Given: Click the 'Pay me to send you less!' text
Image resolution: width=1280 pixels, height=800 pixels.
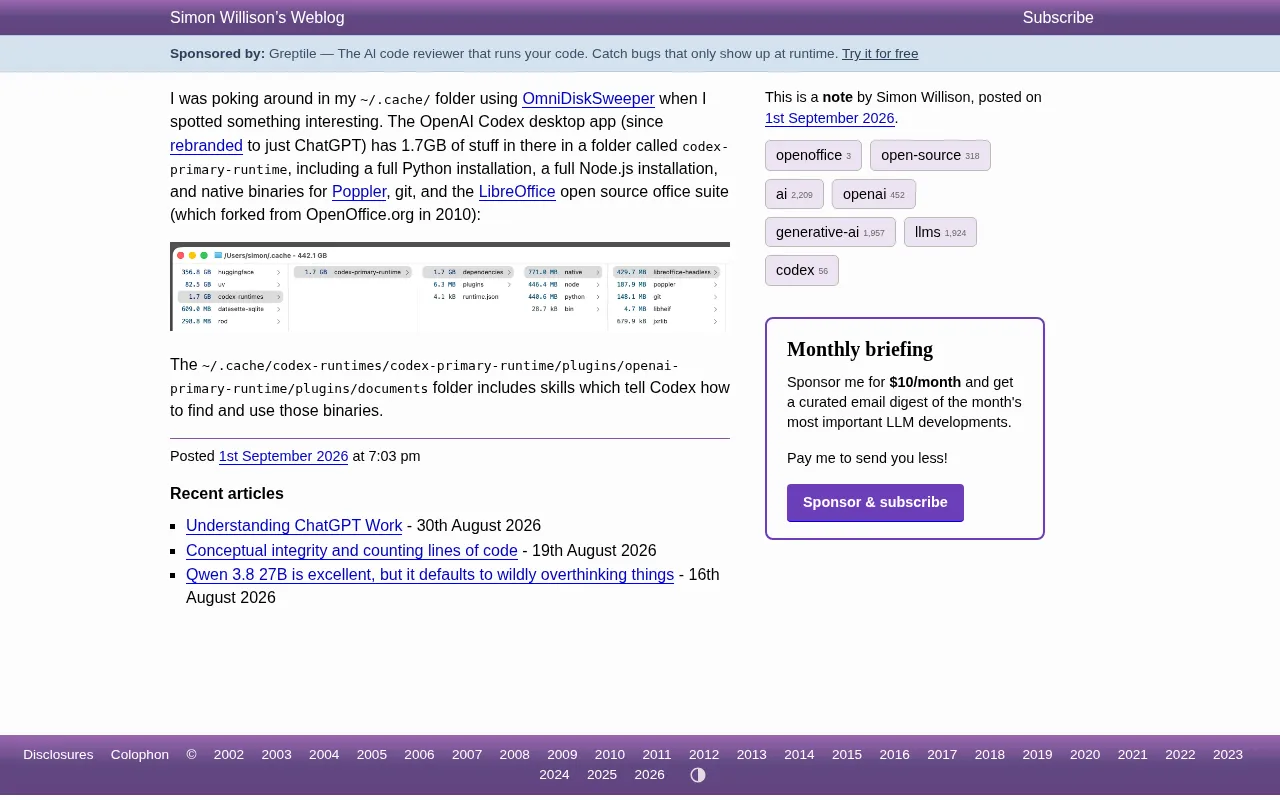Looking at the screenshot, I should tap(867, 458).
